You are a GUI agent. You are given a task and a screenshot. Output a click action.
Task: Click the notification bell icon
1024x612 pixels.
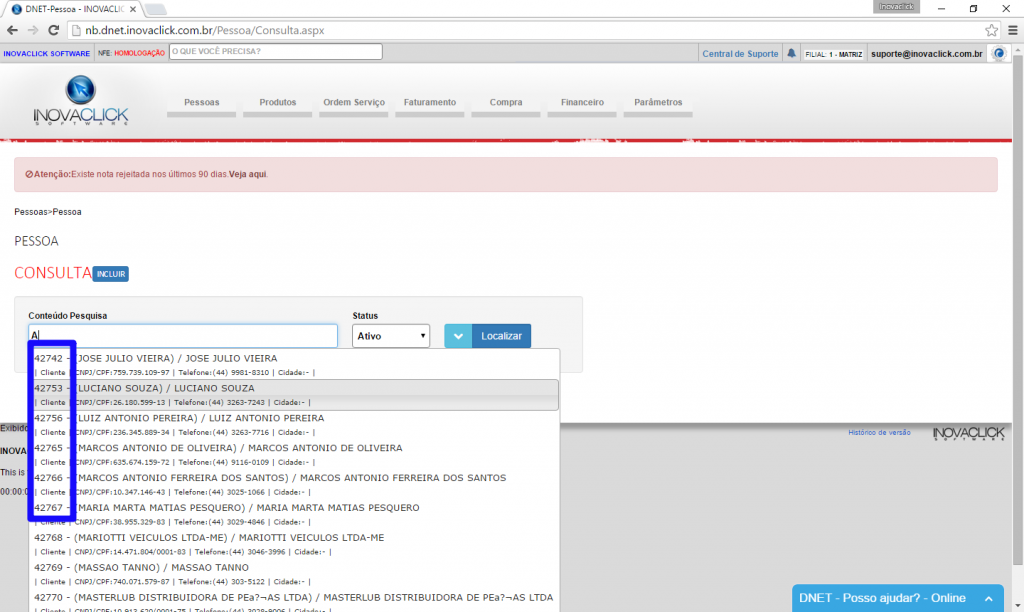(792, 53)
